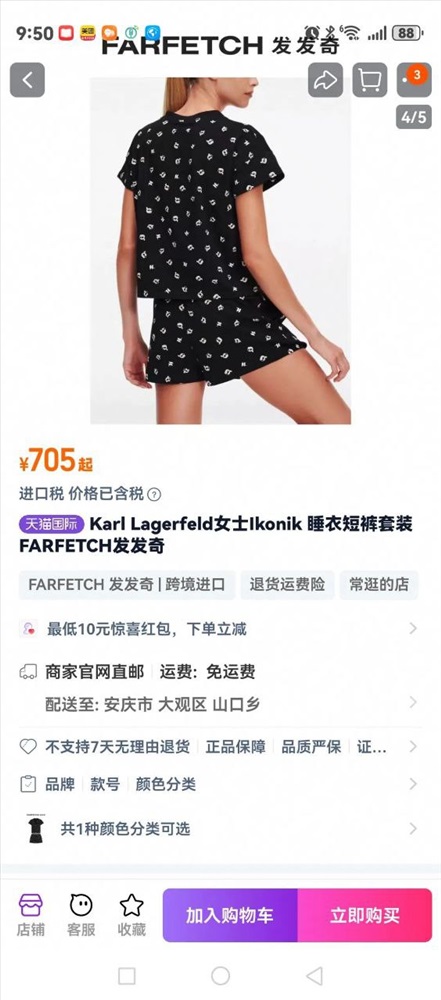Select the black pajama color thumbnail
This screenshot has height=1000, width=441.
tap(36, 828)
